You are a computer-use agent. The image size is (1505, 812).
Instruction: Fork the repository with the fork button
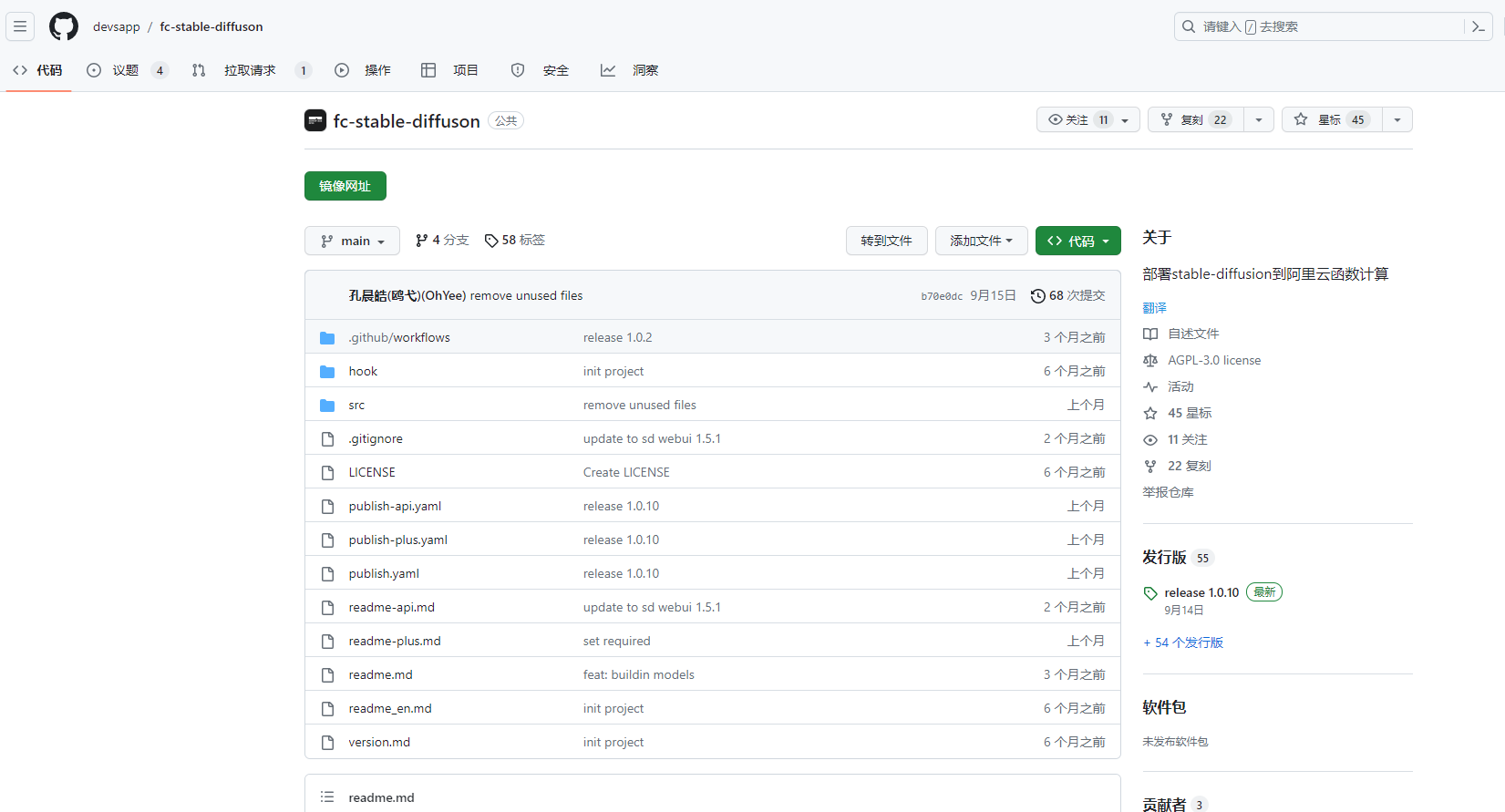coord(1196,120)
